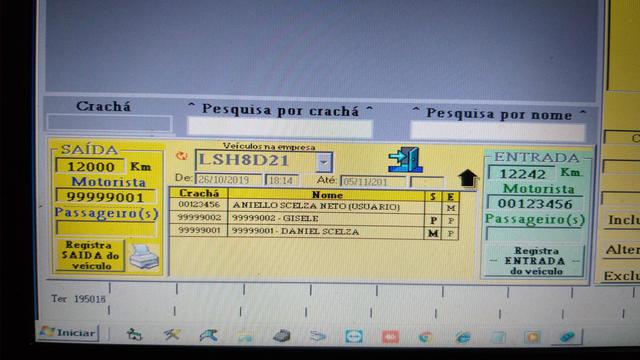640x360 pixels.
Task: Click the ENTRADA Km field showing 12242
Action: 522,173
